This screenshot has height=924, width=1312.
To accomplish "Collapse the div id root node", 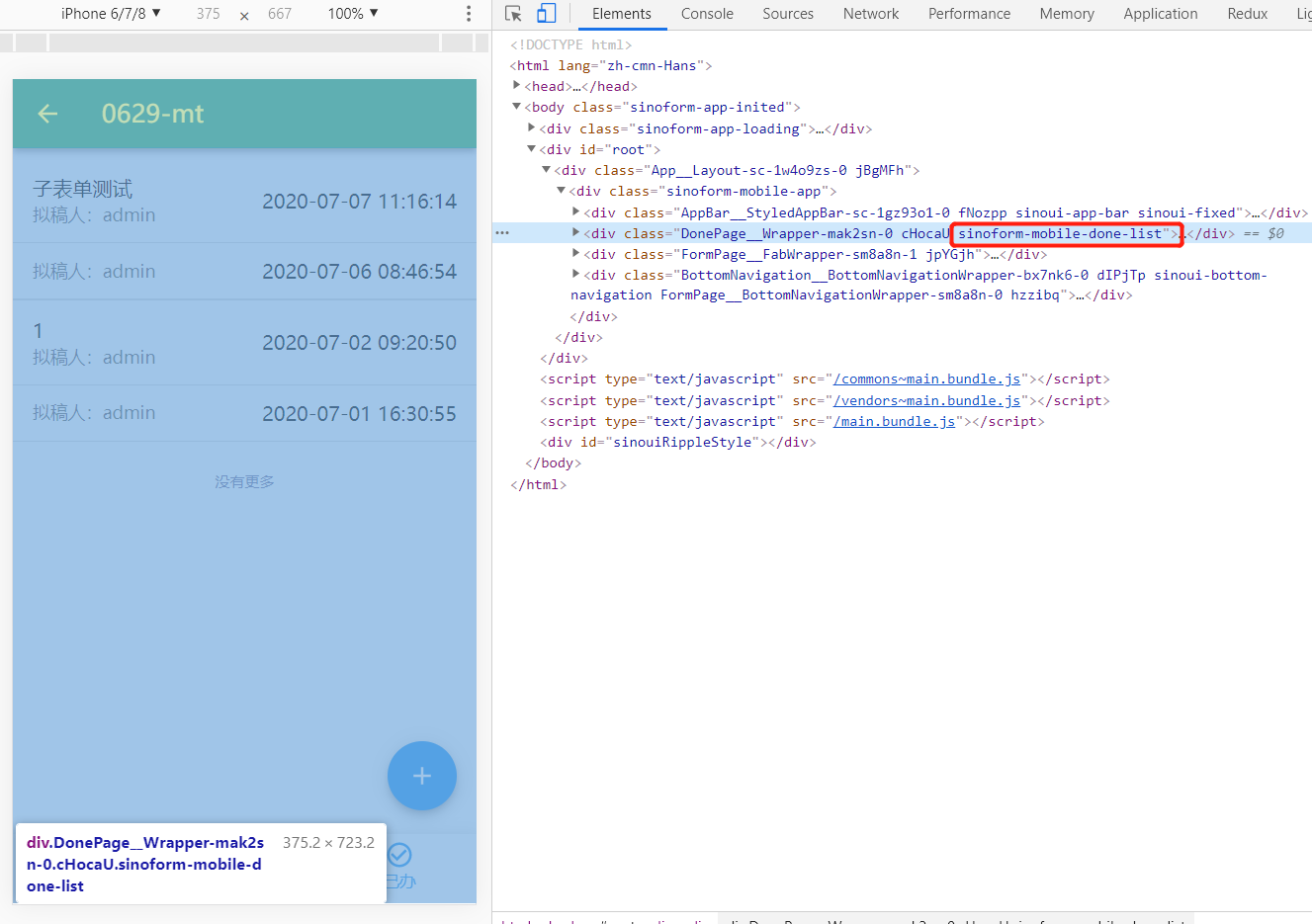I will [x=532, y=149].
